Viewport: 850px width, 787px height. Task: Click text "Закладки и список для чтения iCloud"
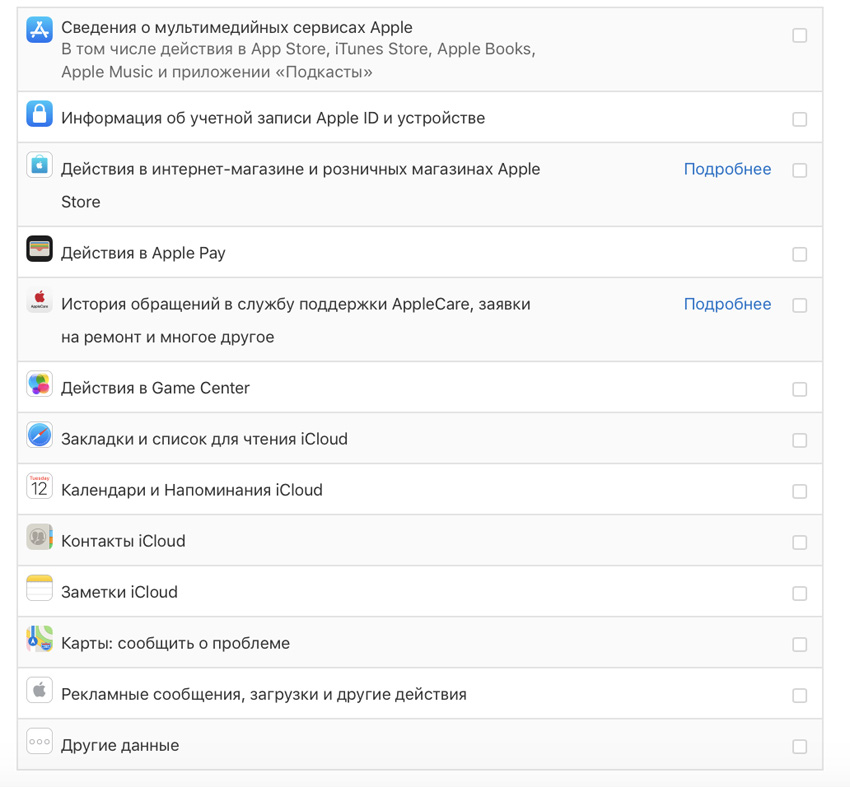204,439
